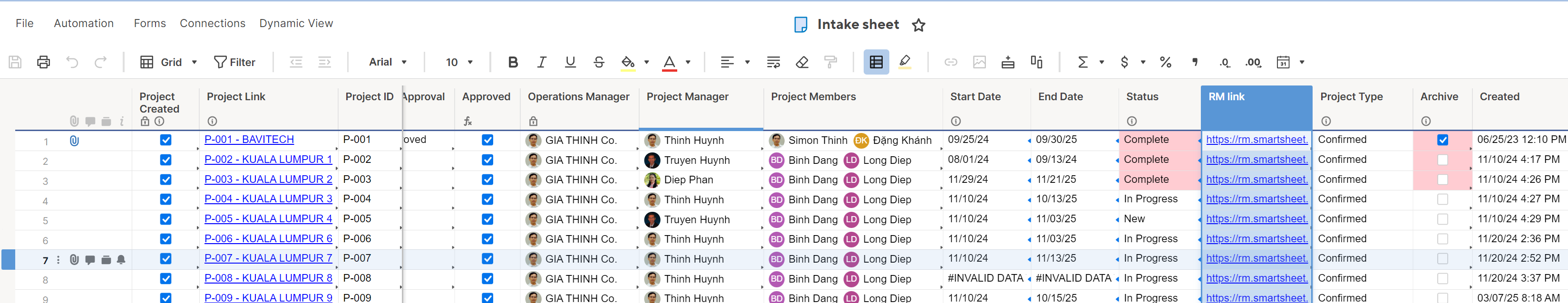Open the P-004 - KUALA LUMPUR 3 link
The image size is (1568, 303).
pyautogui.click(x=268, y=199)
